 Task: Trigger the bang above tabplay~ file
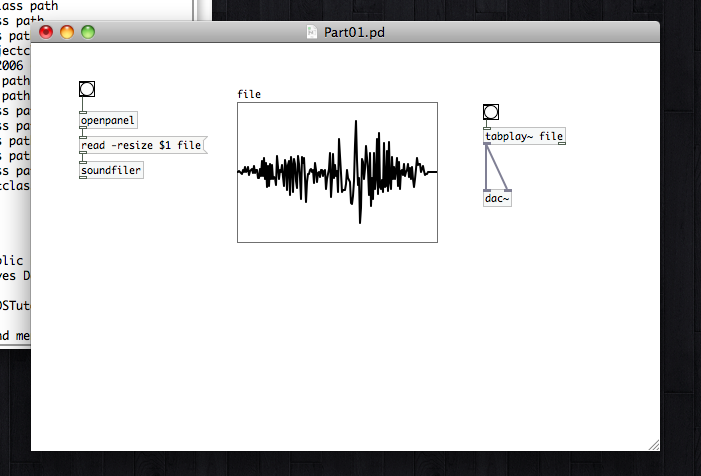click(x=490, y=112)
